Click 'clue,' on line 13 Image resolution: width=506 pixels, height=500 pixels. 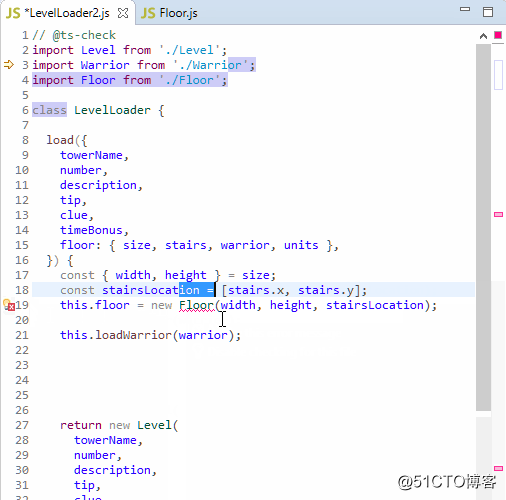[x=77, y=215]
